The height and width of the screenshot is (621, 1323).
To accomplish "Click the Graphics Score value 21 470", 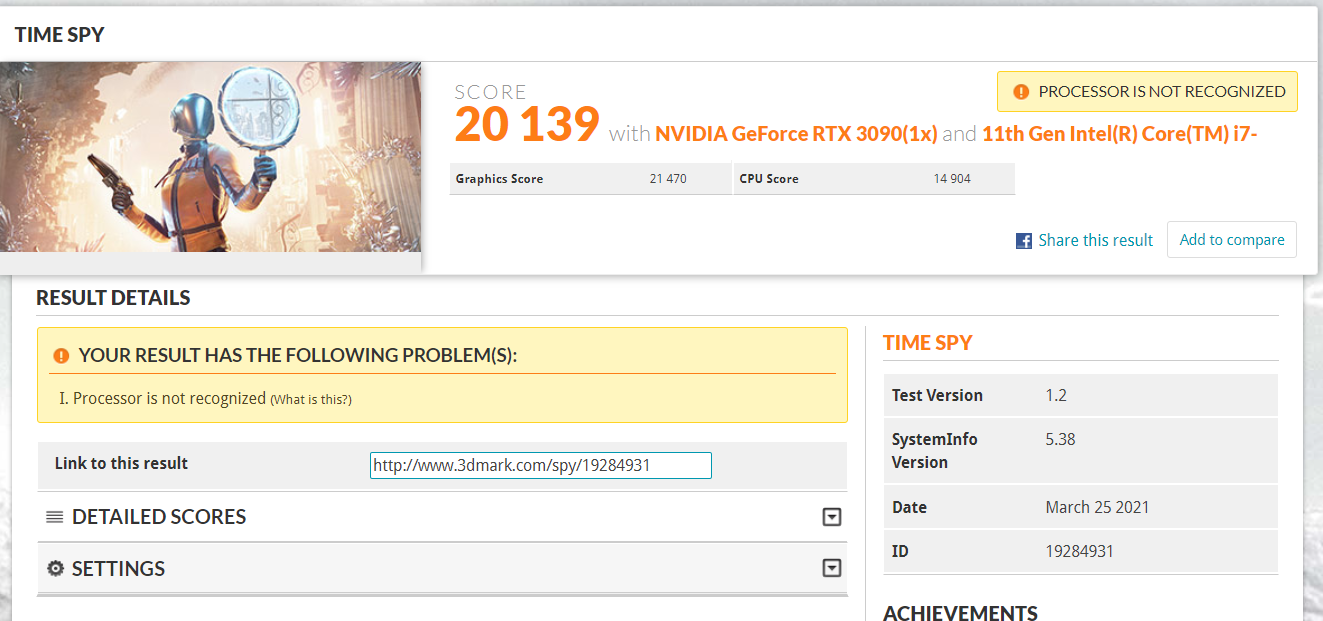I will 668,179.
